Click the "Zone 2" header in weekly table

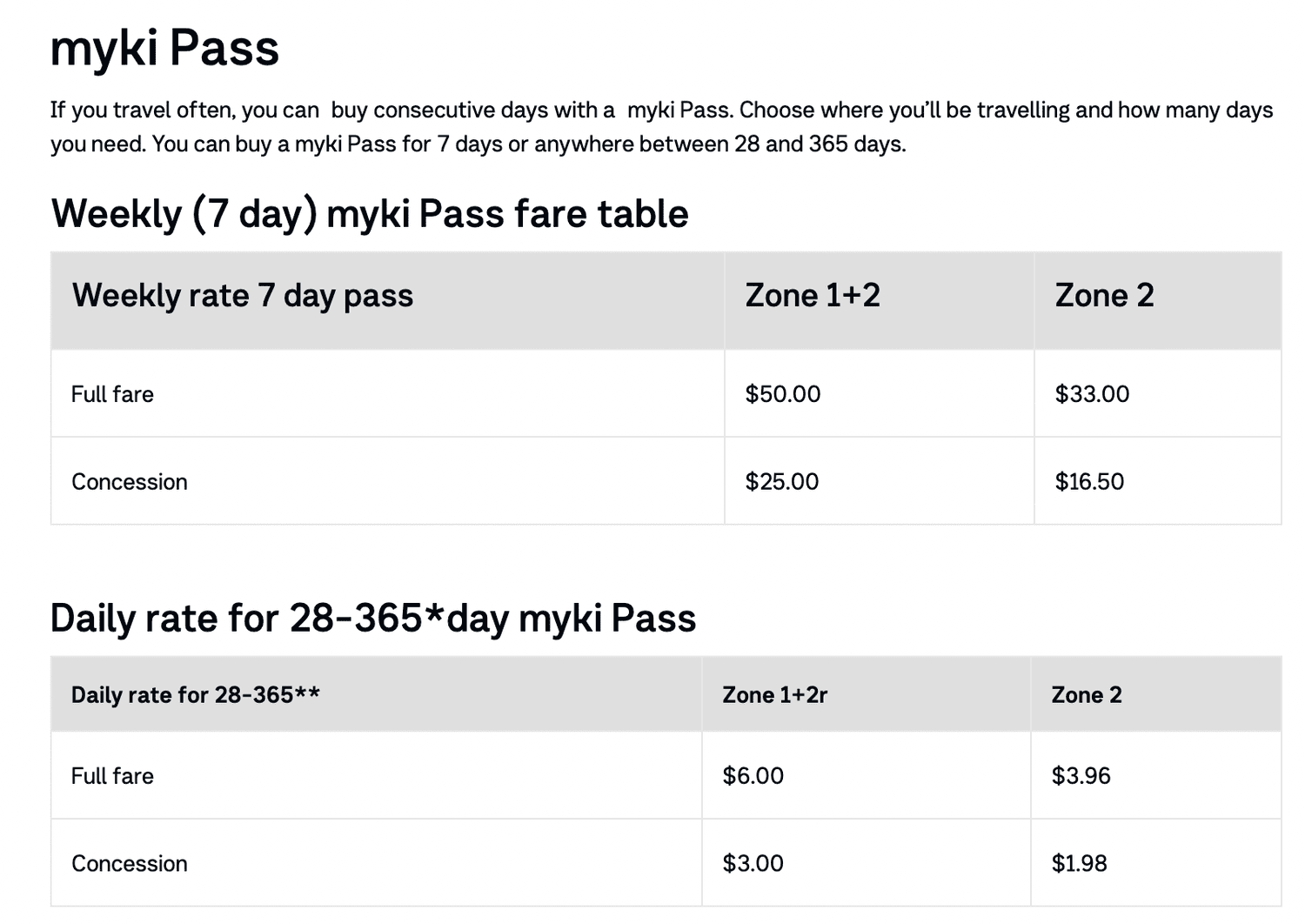1104,296
